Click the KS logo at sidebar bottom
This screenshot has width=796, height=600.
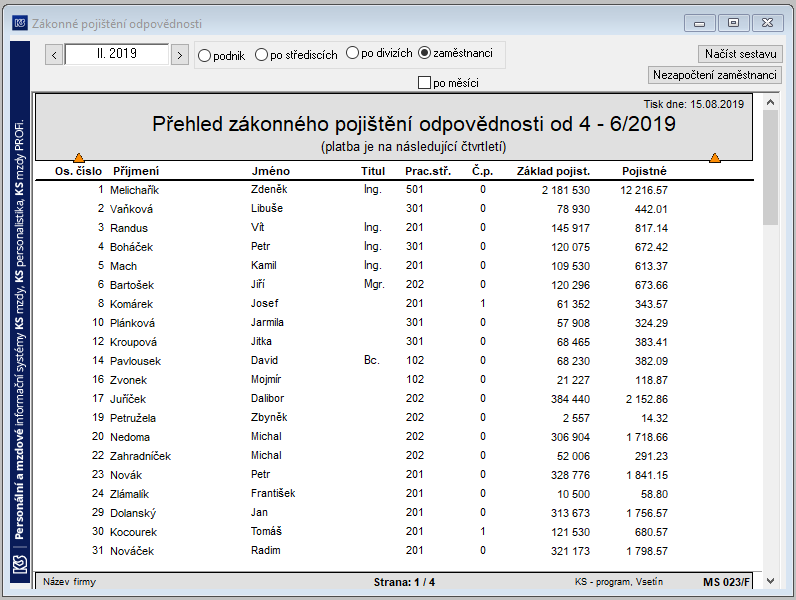pos(20,563)
